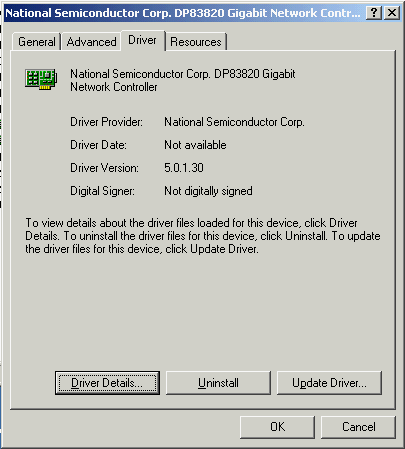Open the Advanced tab

click(91, 42)
